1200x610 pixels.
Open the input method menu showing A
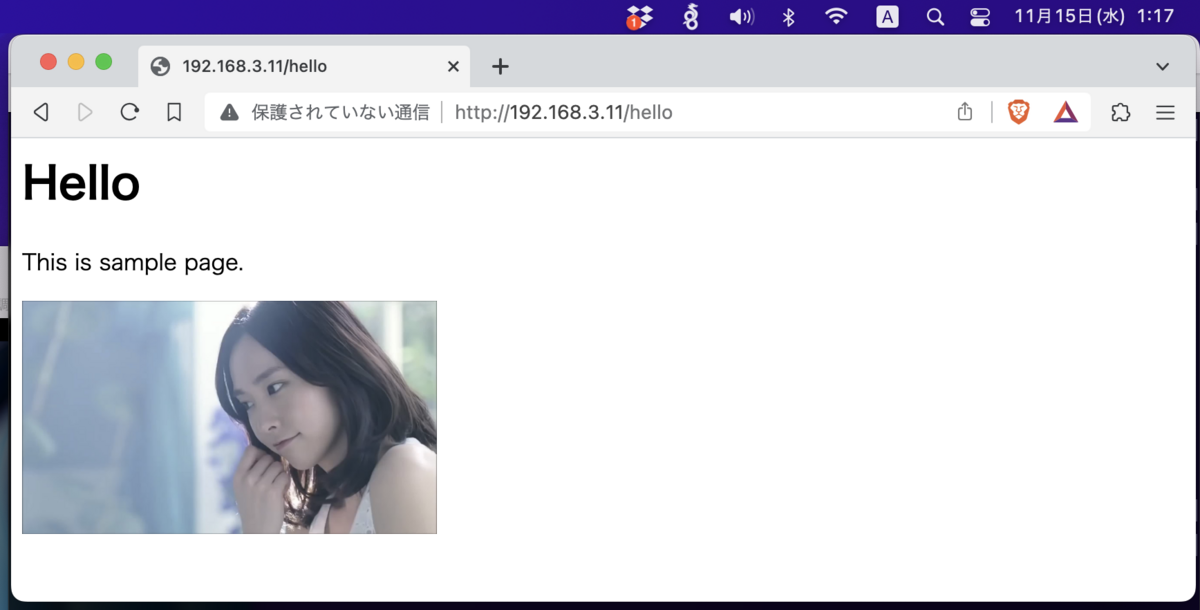coord(887,16)
